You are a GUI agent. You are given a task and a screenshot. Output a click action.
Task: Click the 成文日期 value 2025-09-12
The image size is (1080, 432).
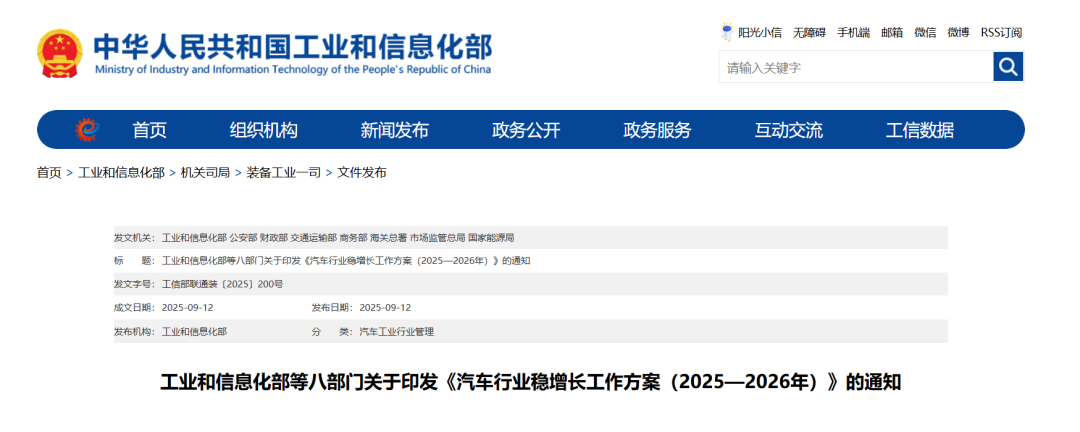point(187,307)
